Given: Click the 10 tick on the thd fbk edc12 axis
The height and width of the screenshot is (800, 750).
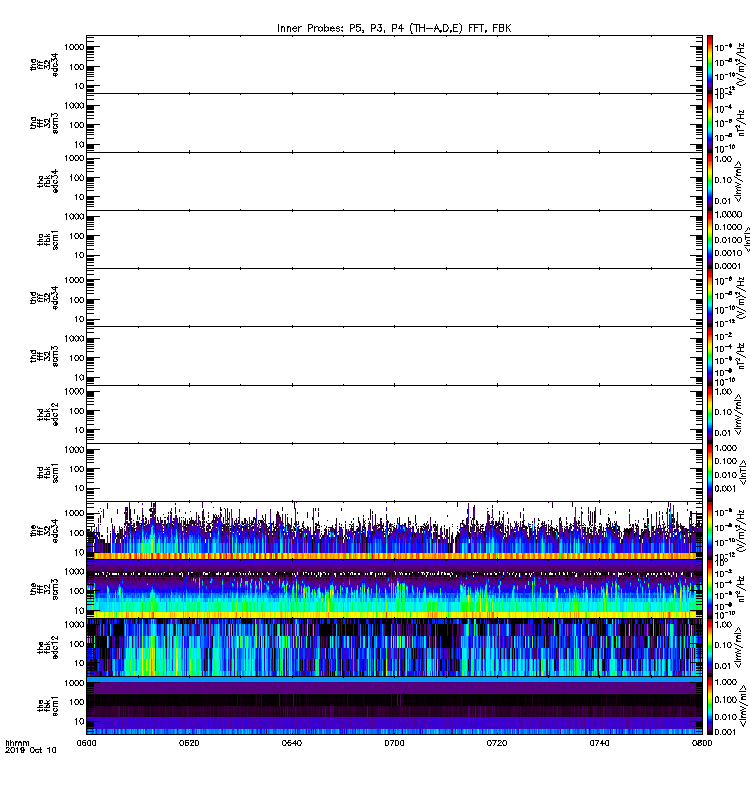Looking at the screenshot, I should point(79,430).
